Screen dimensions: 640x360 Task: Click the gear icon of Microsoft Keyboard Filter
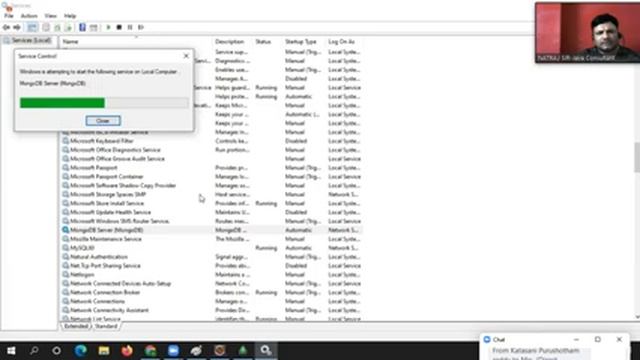tap(65, 141)
